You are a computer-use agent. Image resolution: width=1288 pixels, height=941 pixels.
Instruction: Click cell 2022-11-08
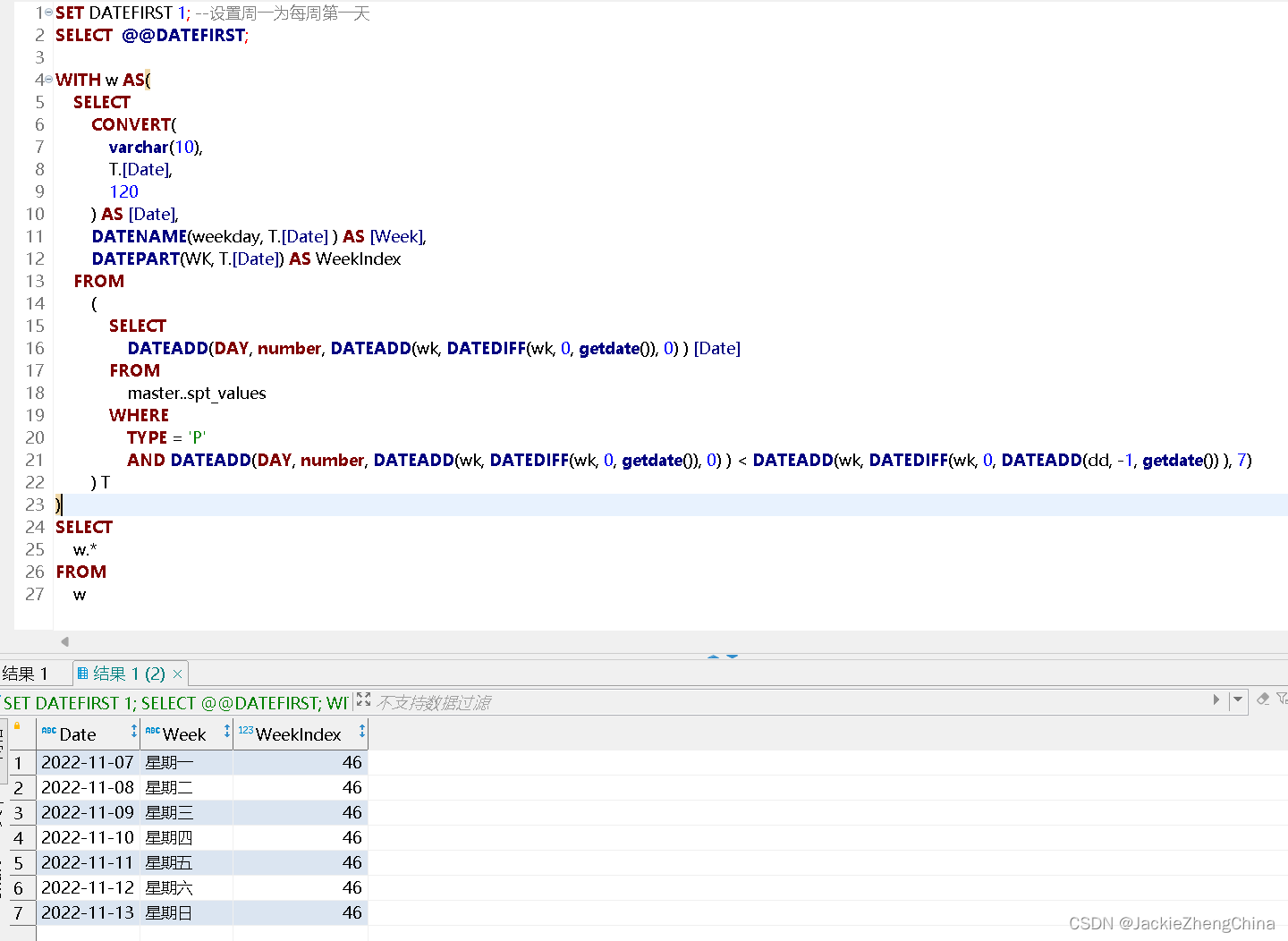(88, 788)
